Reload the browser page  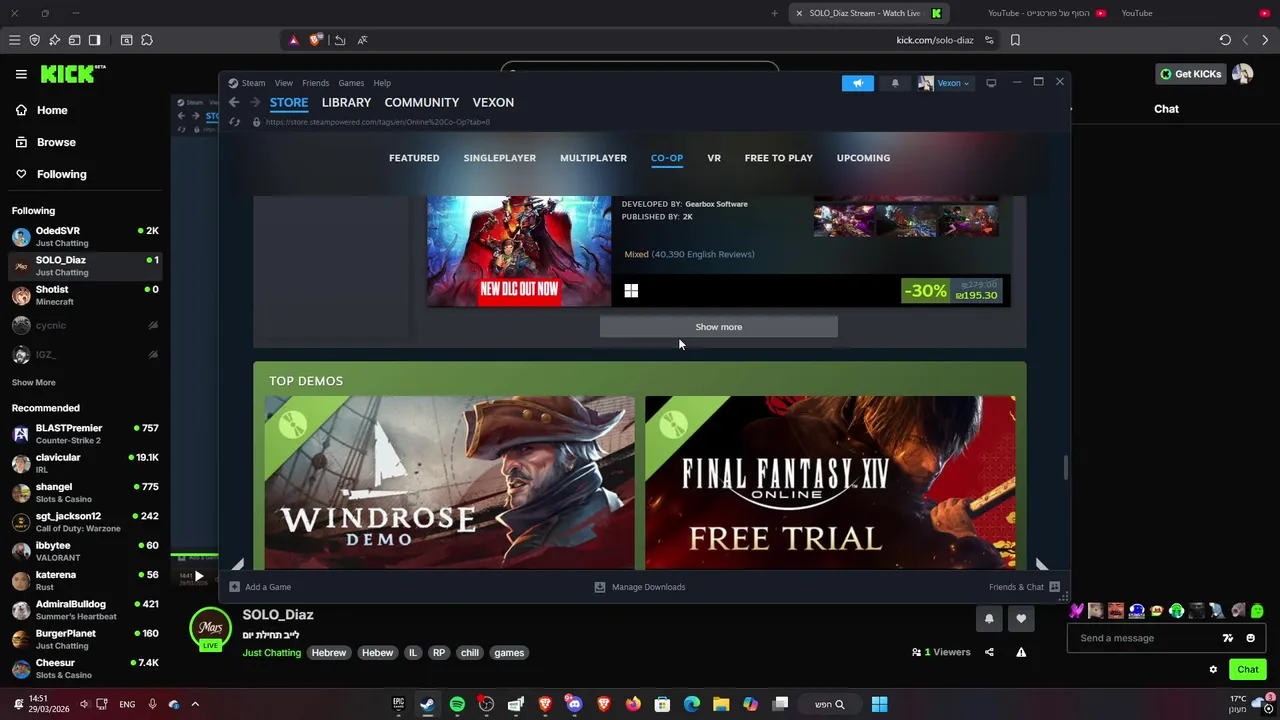pos(1225,40)
